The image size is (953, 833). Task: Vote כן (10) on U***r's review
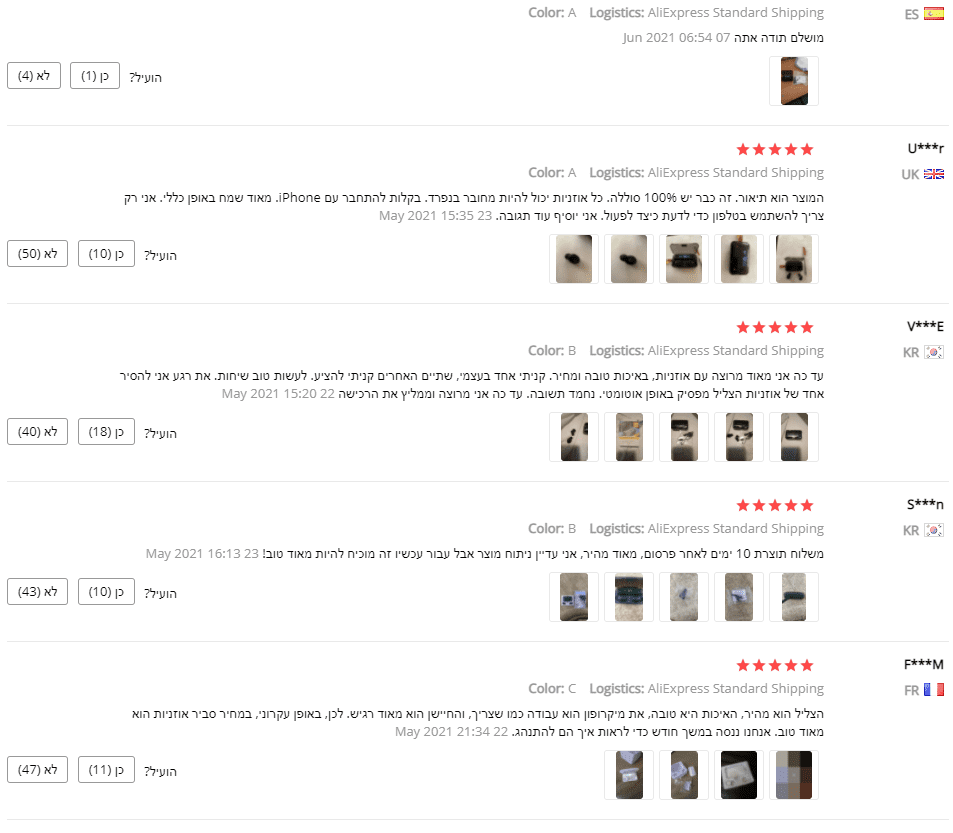(x=106, y=254)
